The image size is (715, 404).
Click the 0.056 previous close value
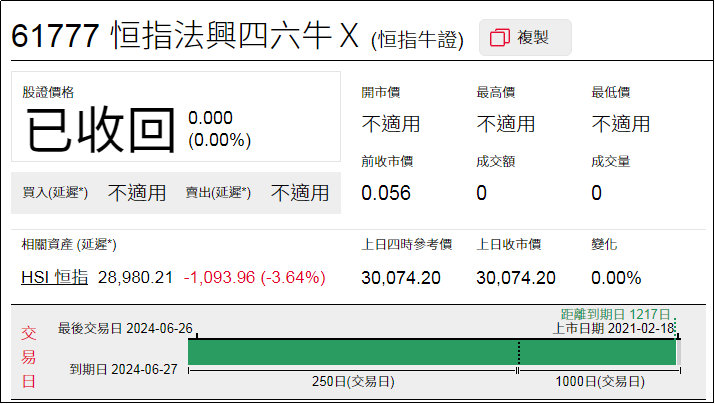point(386,193)
